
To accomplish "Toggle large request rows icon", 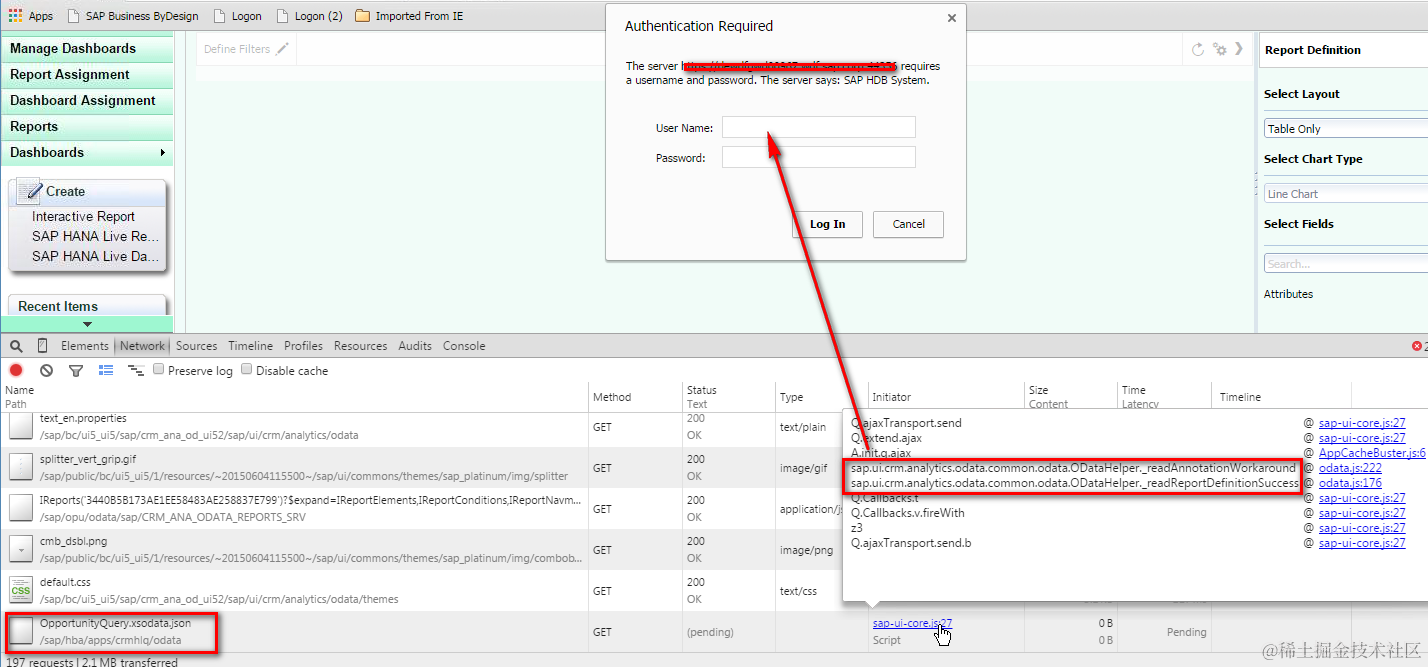I will [106, 370].
